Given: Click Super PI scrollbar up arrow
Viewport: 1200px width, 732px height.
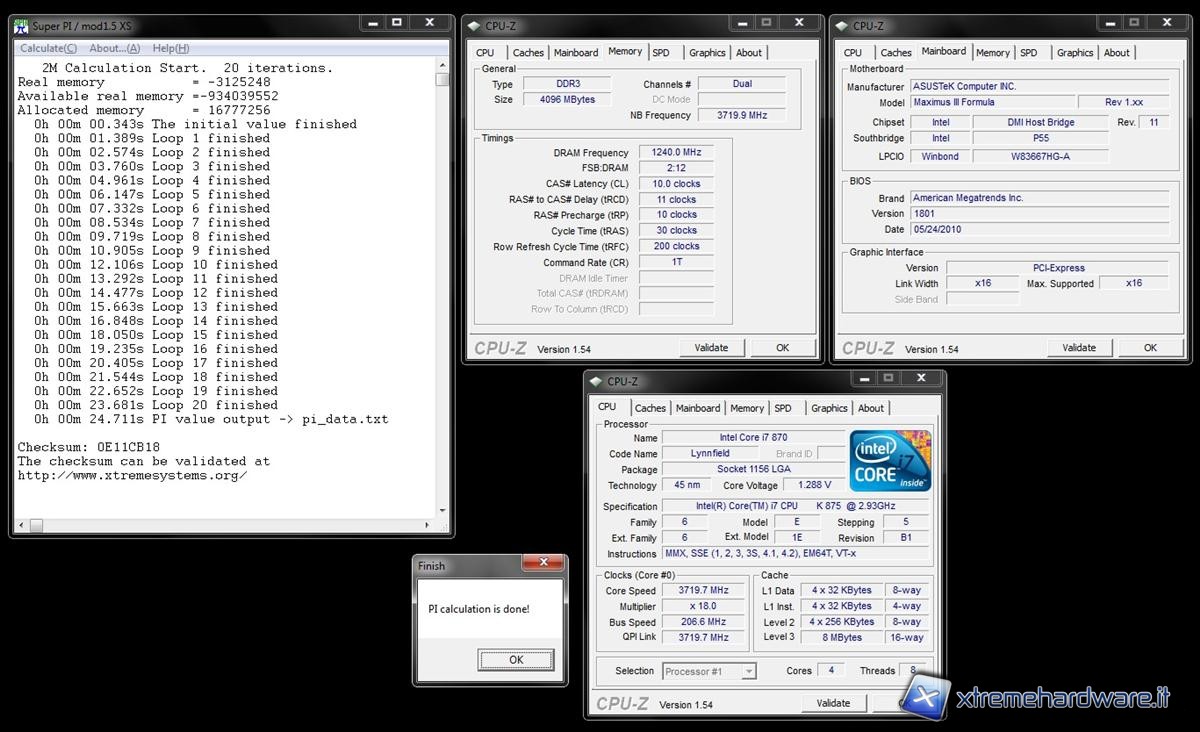Looking at the screenshot, I should pyautogui.click(x=442, y=66).
